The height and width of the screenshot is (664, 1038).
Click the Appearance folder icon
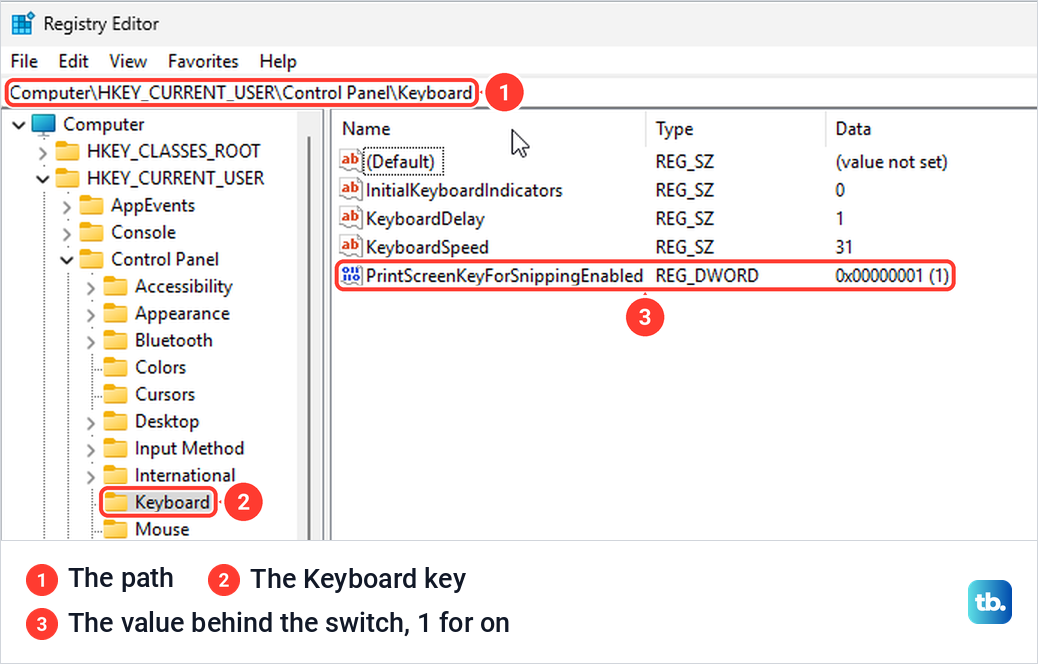pyautogui.click(x=115, y=313)
